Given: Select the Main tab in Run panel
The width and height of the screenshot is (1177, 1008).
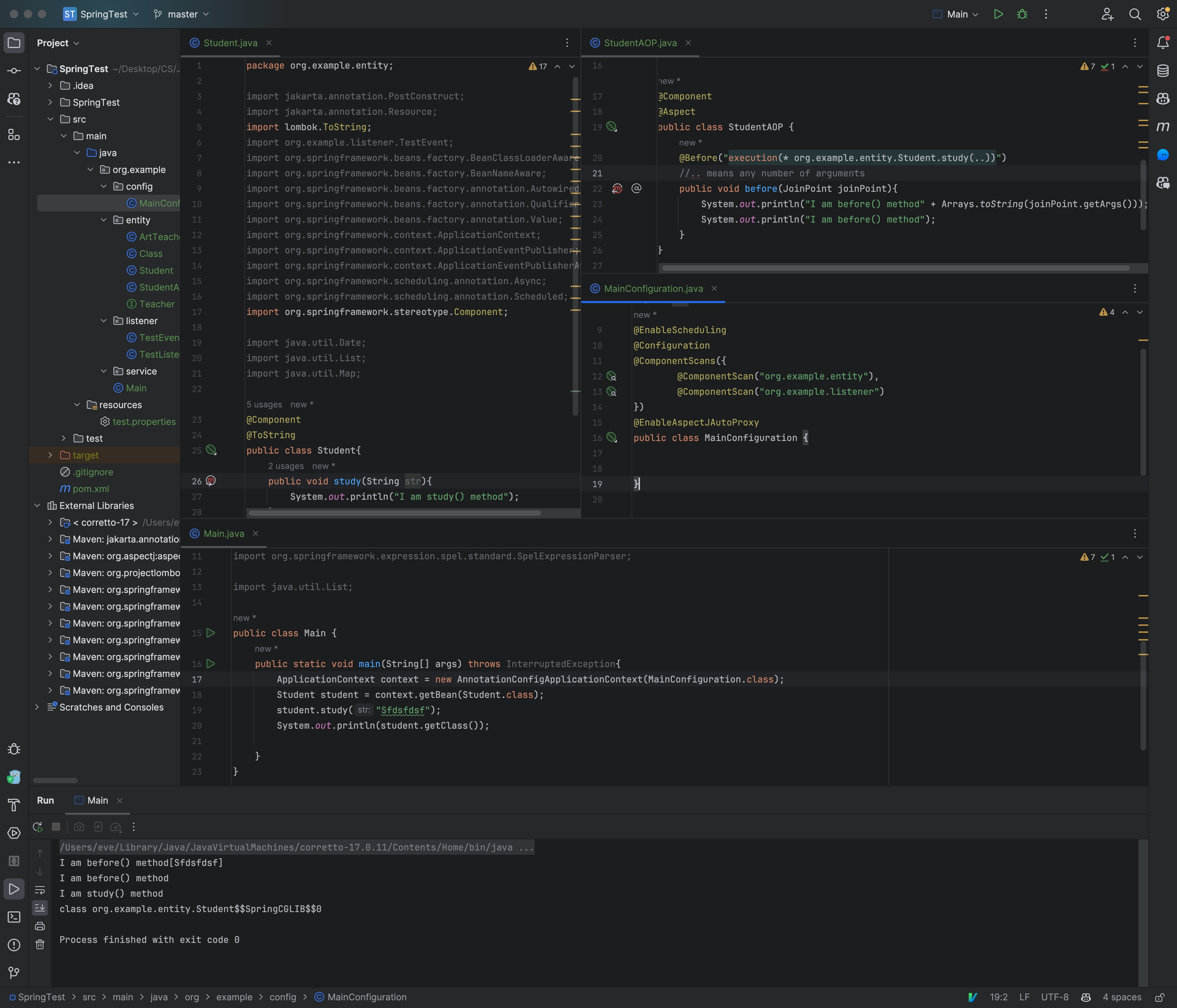Looking at the screenshot, I should pos(98,800).
